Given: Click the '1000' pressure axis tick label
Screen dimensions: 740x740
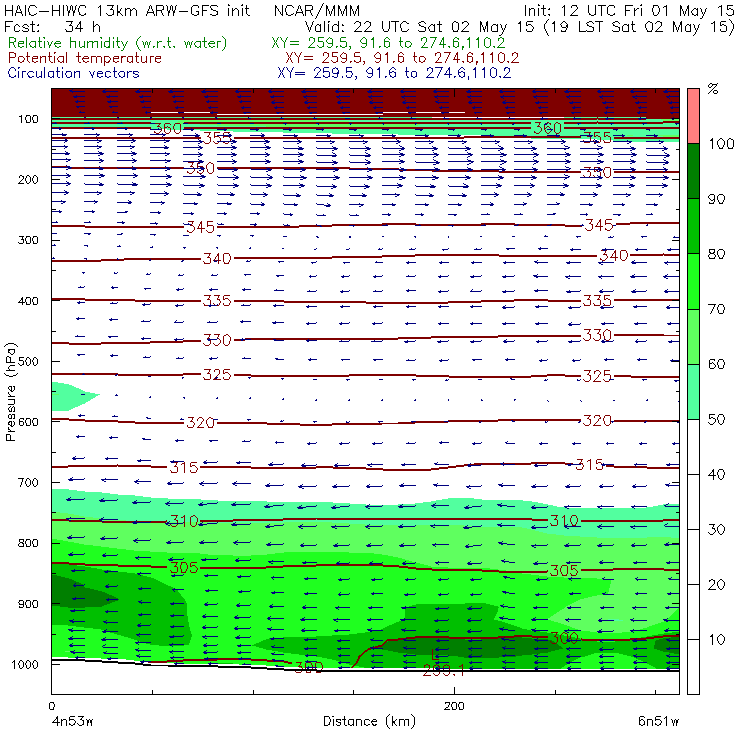Looking at the screenshot, I should coord(25,664).
